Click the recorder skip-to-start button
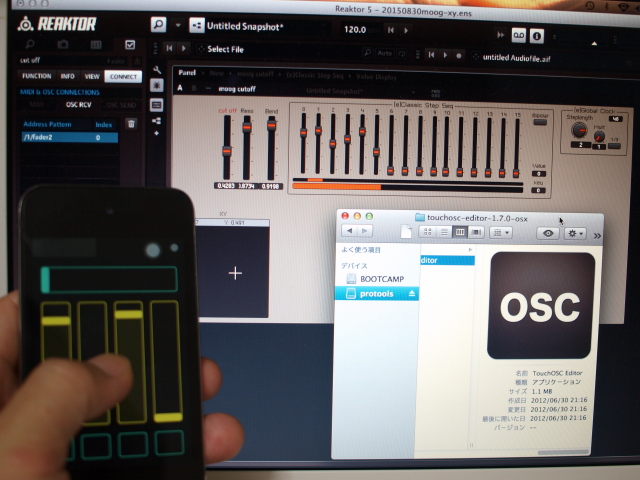 point(431,55)
